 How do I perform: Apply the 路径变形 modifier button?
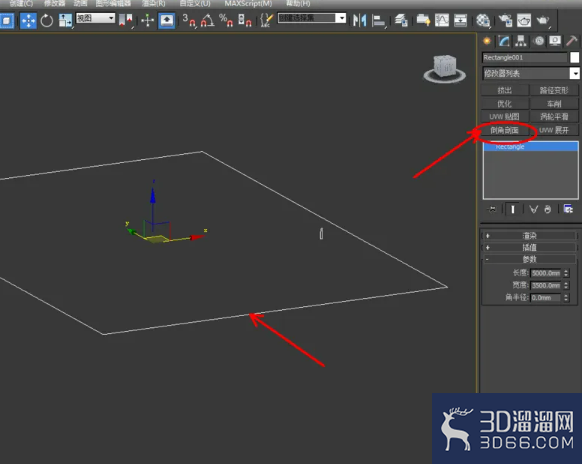(x=554, y=90)
